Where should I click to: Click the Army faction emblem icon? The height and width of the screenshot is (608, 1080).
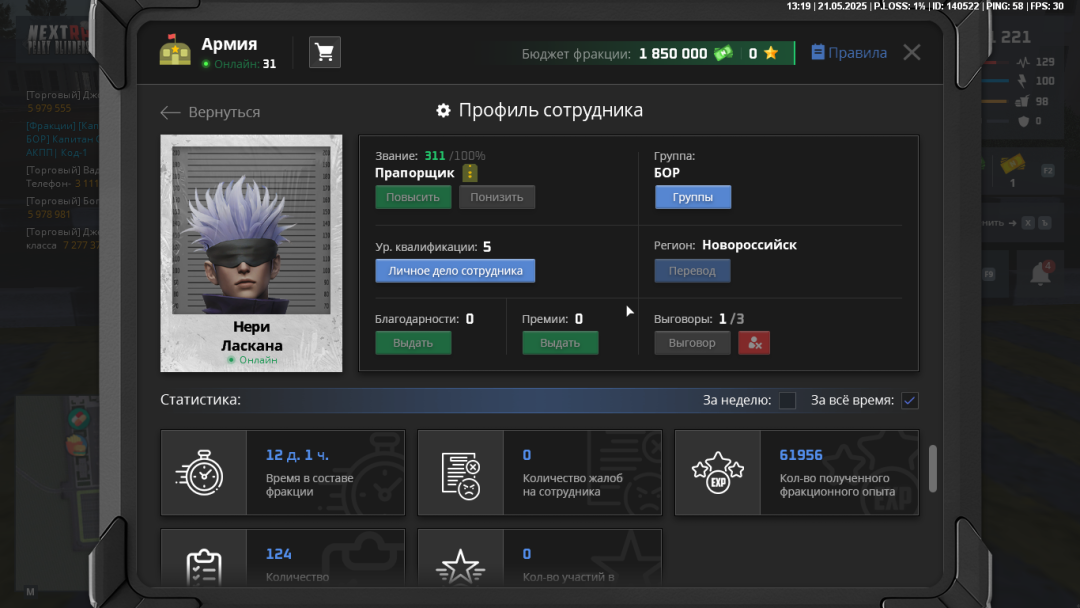(175, 52)
